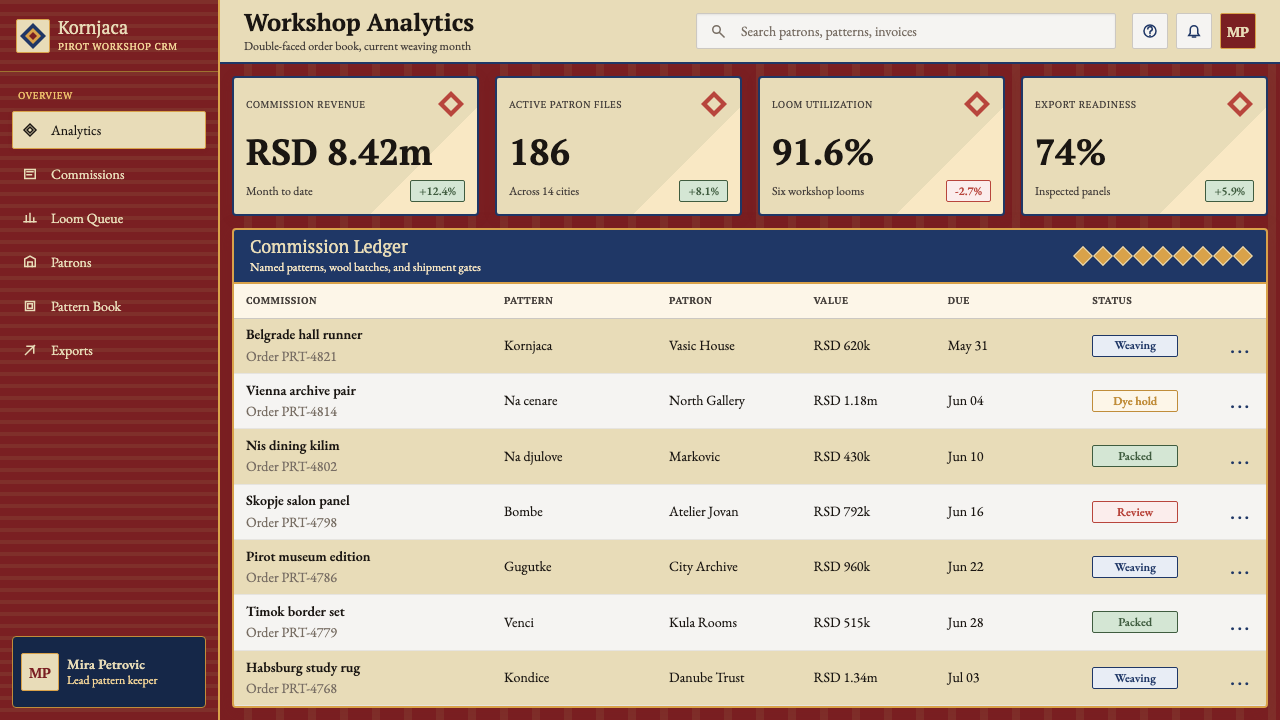Image resolution: width=1280 pixels, height=720 pixels.
Task: Go to Exports section
Action: pyautogui.click(x=109, y=350)
